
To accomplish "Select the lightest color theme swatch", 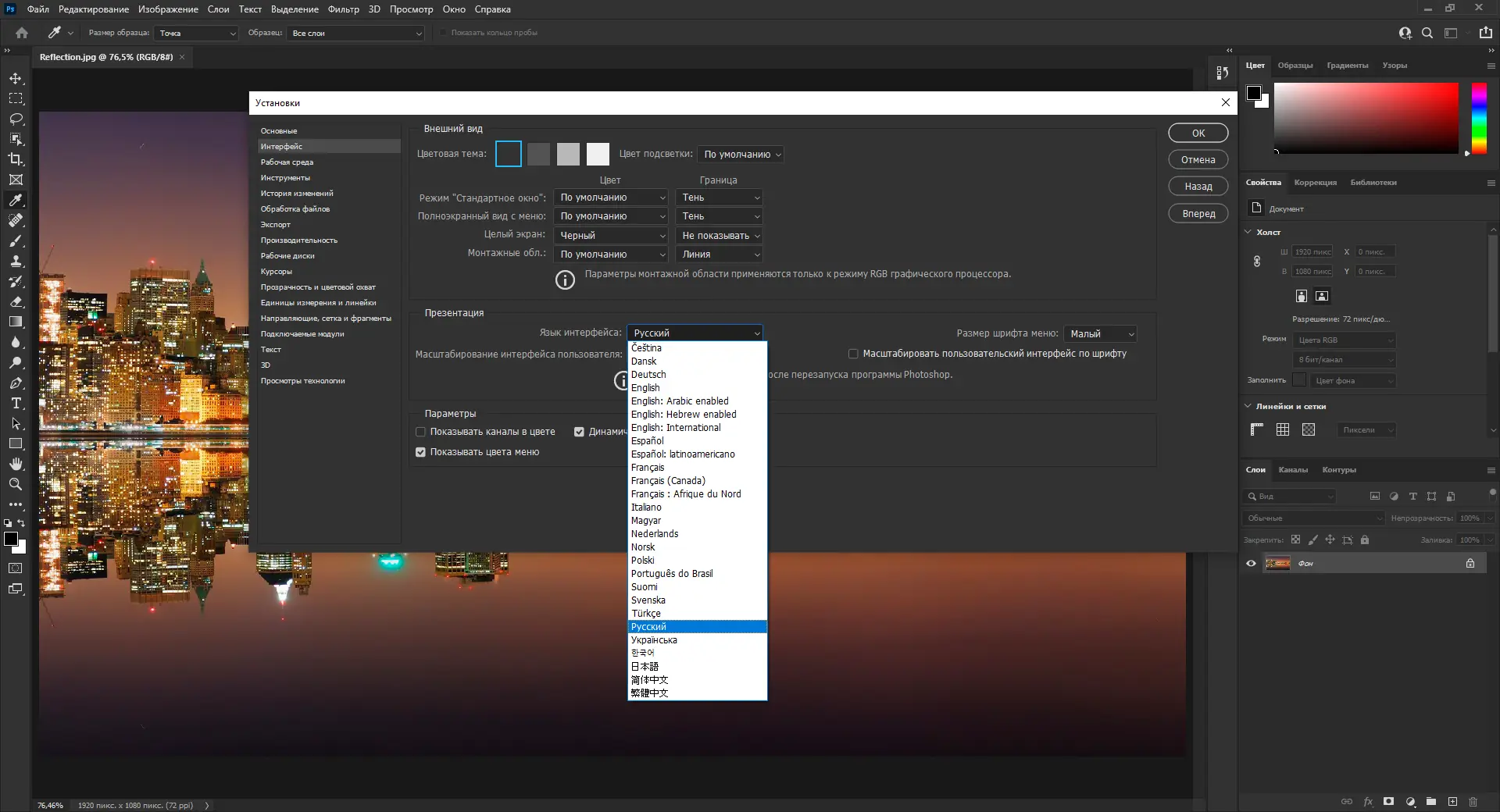I will [598, 154].
